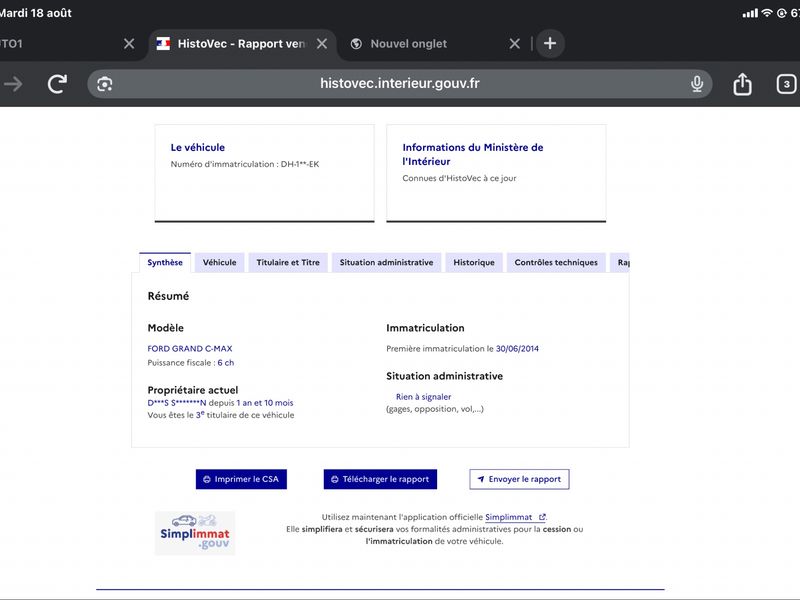Click the 1 an et 10 mois text

click(265, 403)
